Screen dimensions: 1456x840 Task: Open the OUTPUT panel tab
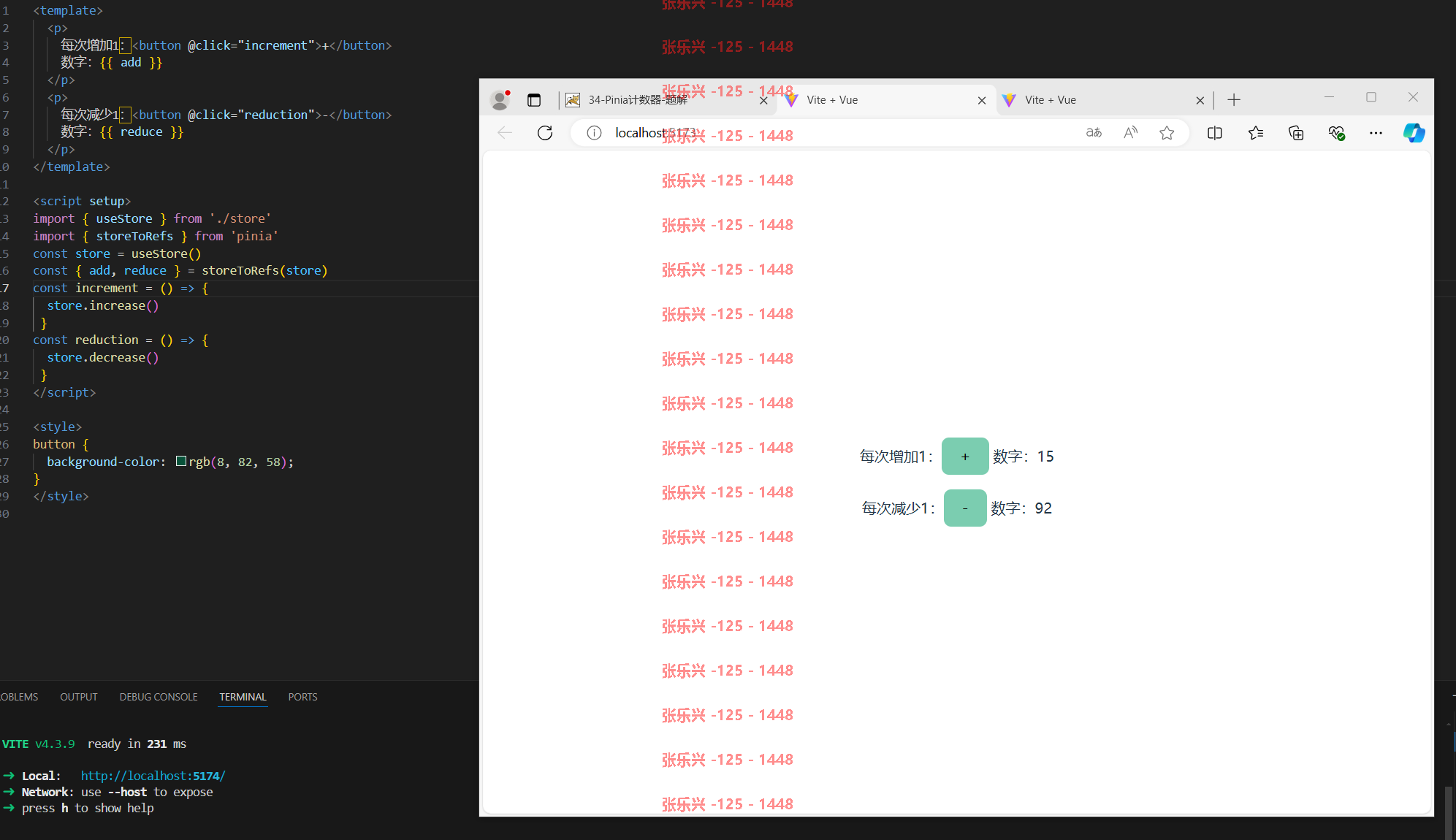79,697
